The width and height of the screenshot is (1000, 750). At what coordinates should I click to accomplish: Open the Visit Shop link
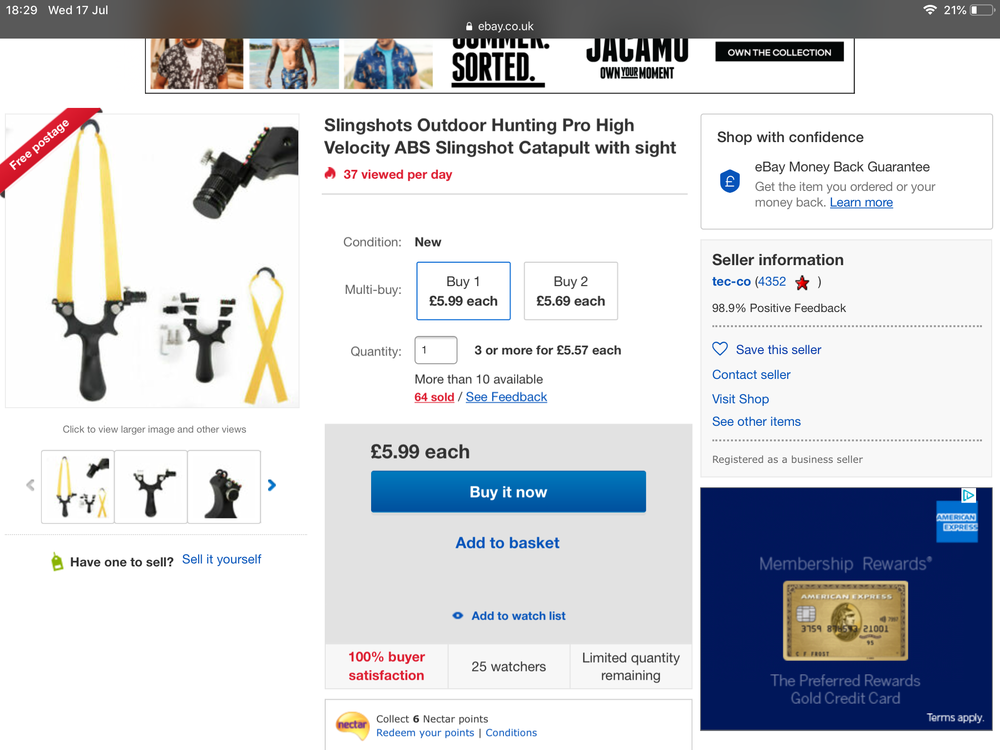(x=740, y=399)
